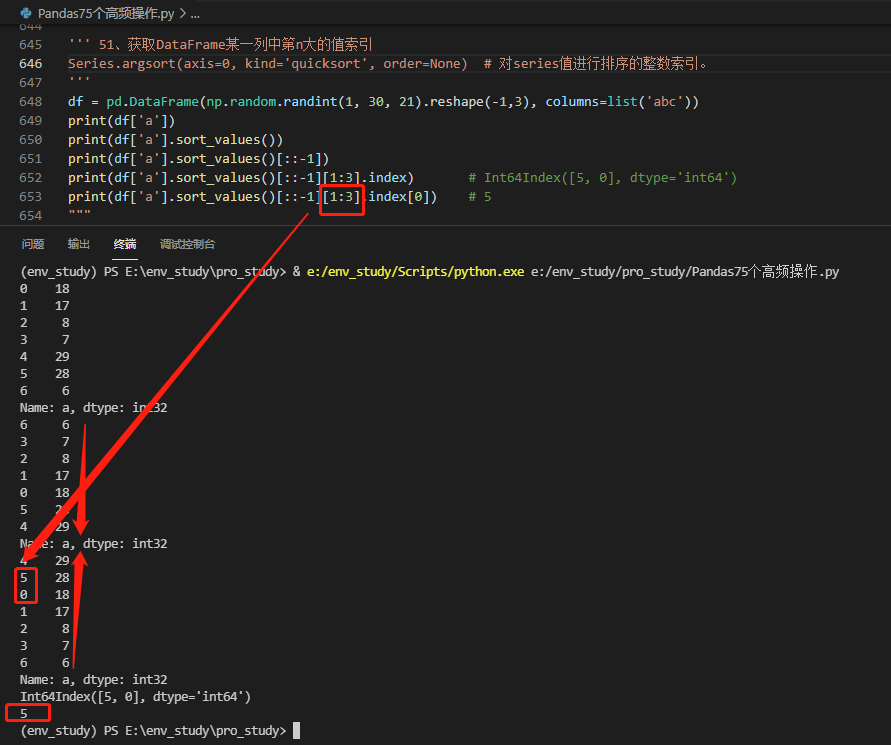This screenshot has width=891, height=745.
Task: Click 'pd.DataFrame' on line 648
Action: [152, 102]
